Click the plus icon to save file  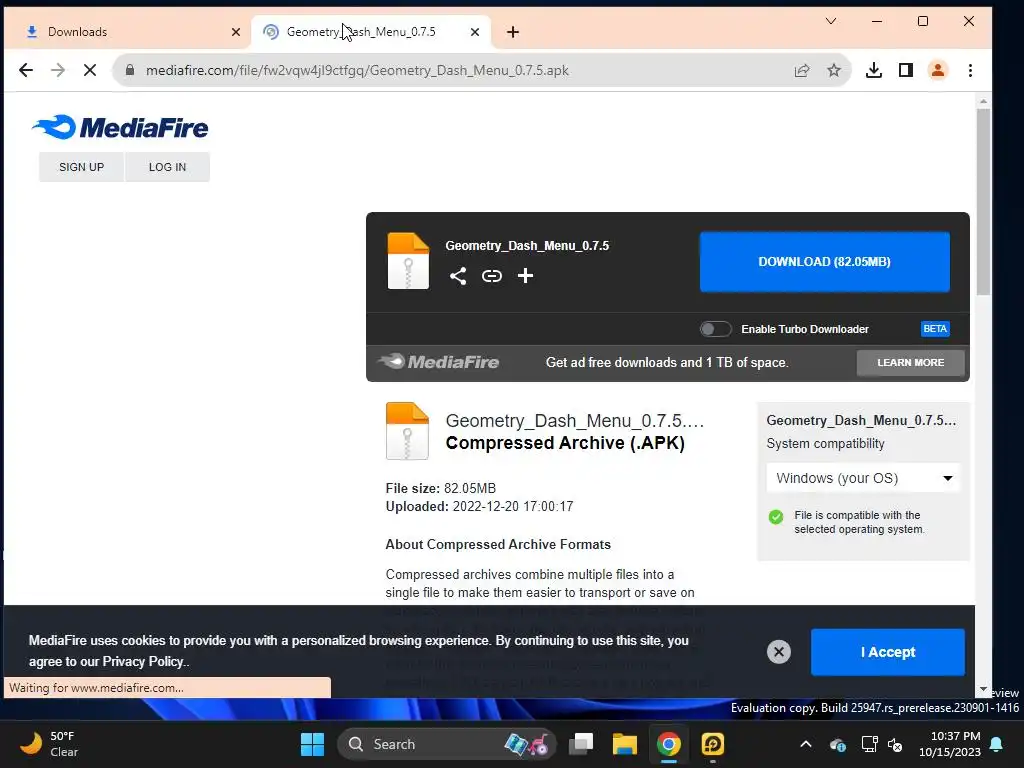[x=525, y=276]
